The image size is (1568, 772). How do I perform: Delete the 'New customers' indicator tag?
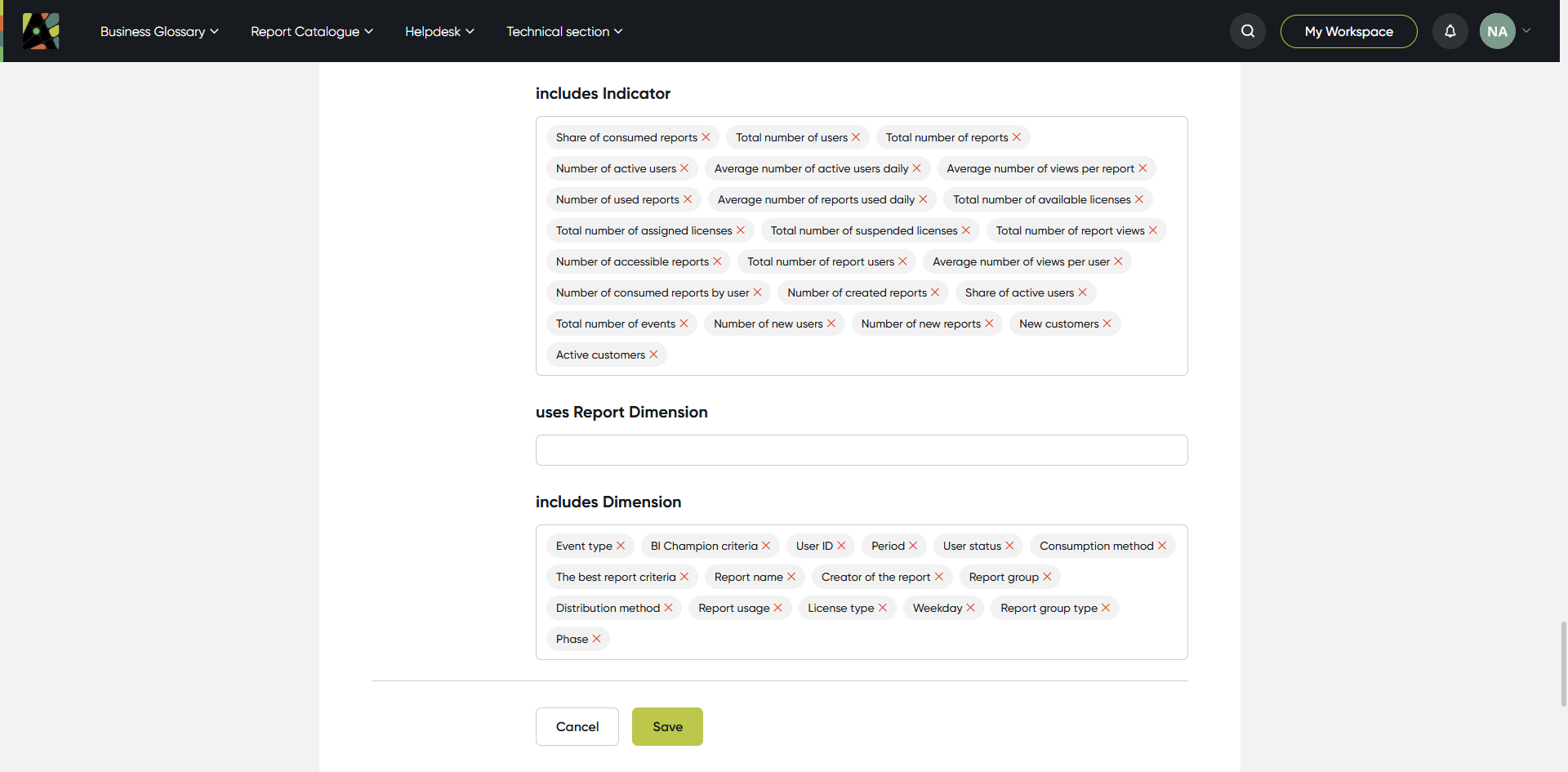click(x=1107, y=324)
